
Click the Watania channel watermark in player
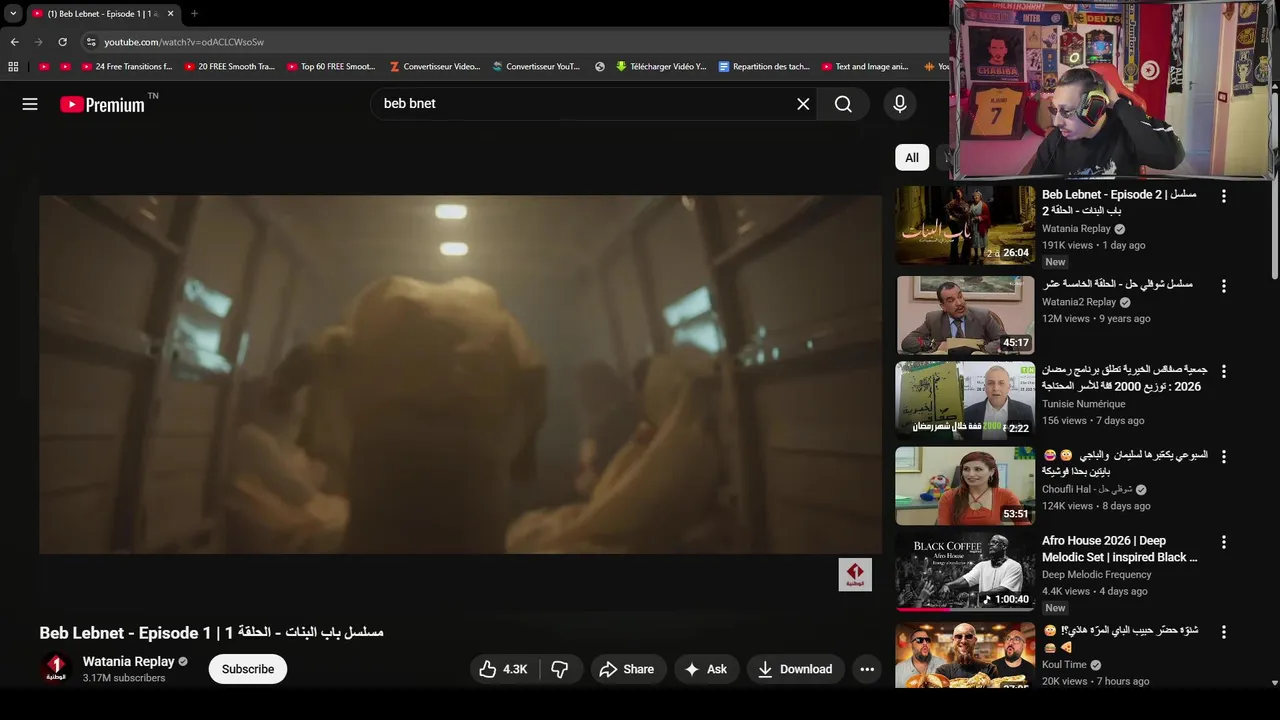[855, 575]
